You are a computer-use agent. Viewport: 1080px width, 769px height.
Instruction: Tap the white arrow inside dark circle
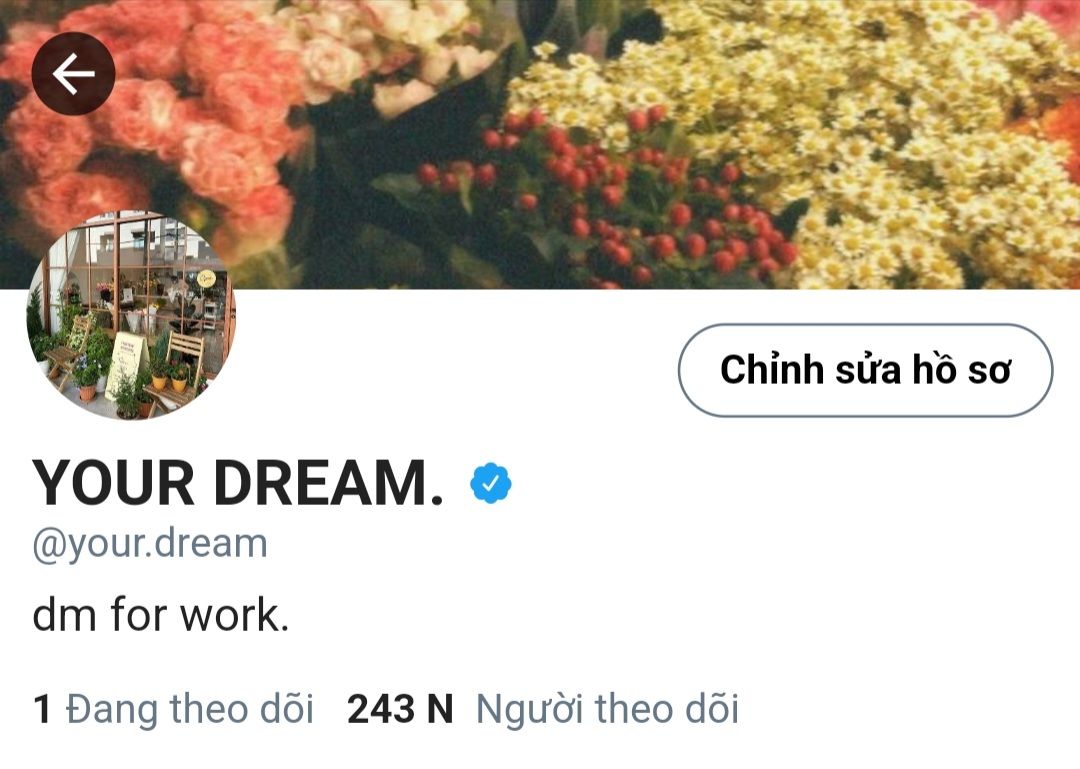pos(73,74)
